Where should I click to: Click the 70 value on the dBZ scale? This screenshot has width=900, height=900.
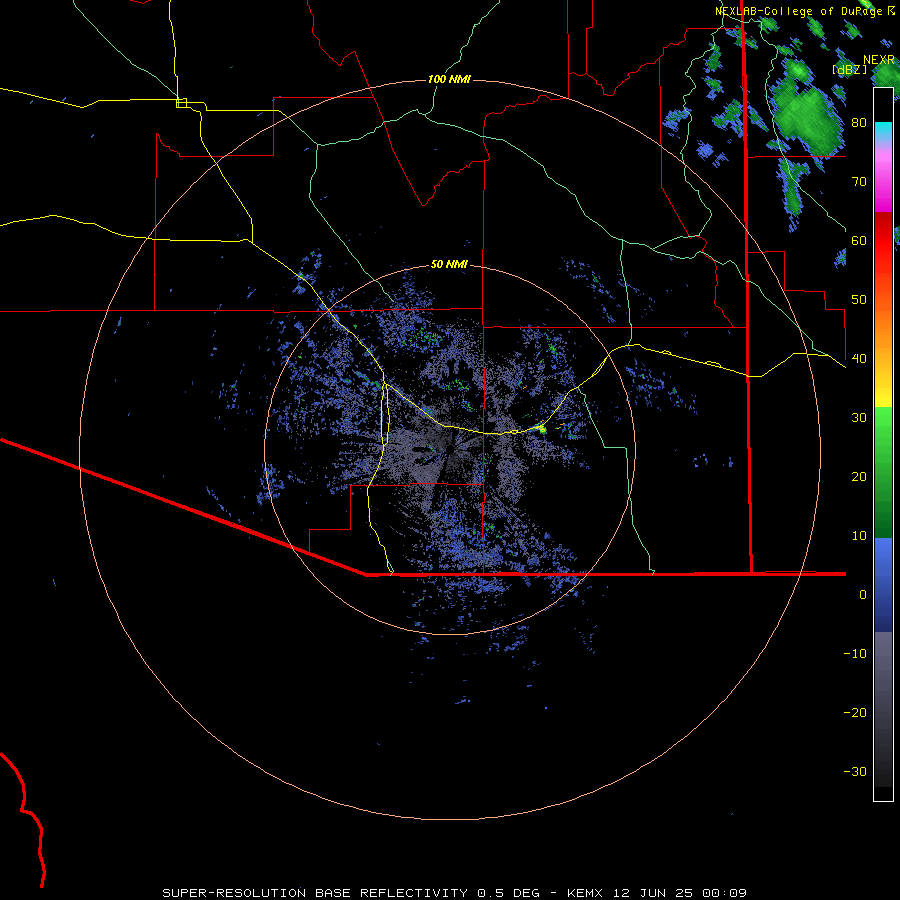859,182
